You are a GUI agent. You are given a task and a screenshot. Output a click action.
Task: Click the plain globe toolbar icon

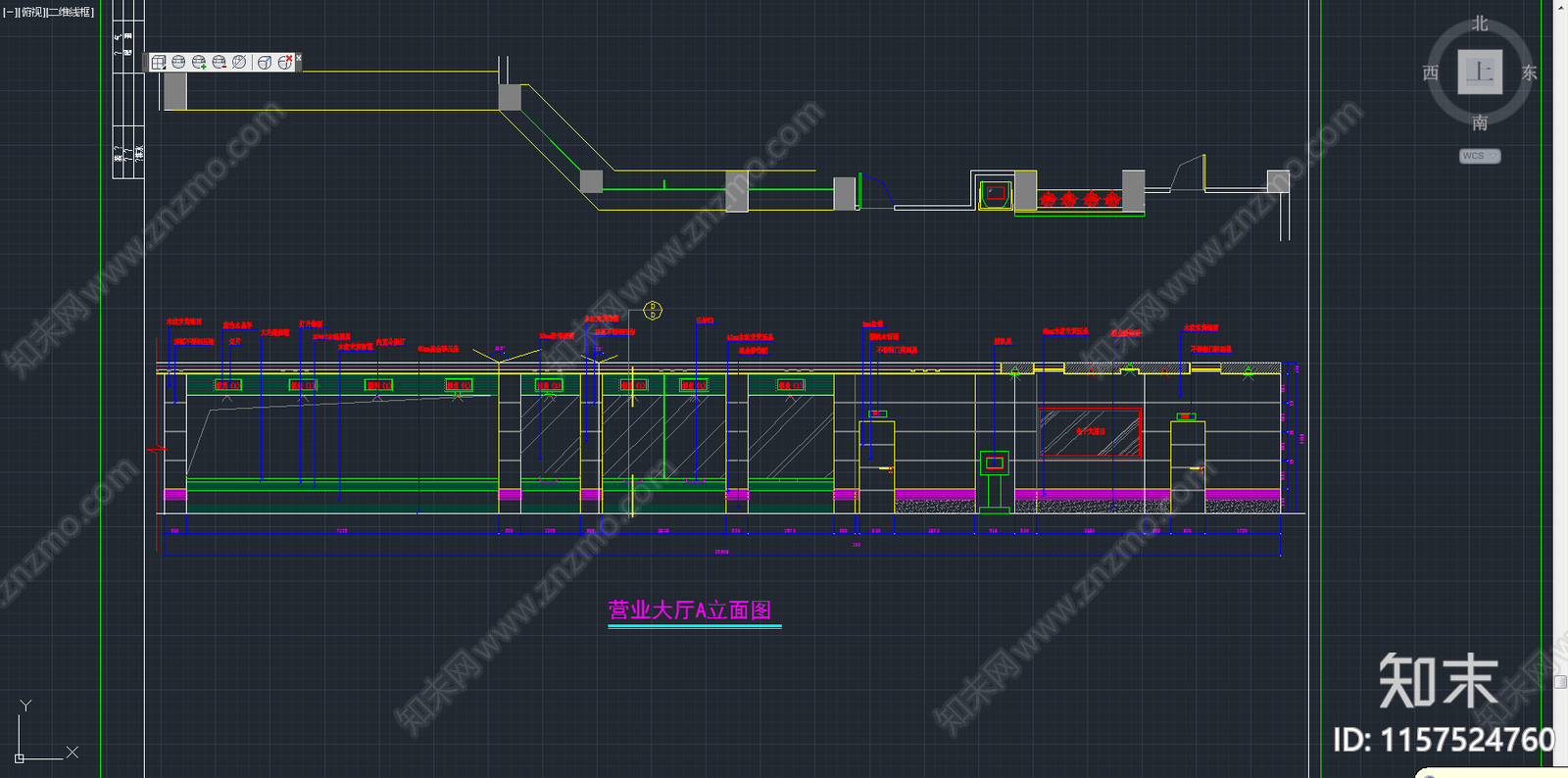click(178, 62)
